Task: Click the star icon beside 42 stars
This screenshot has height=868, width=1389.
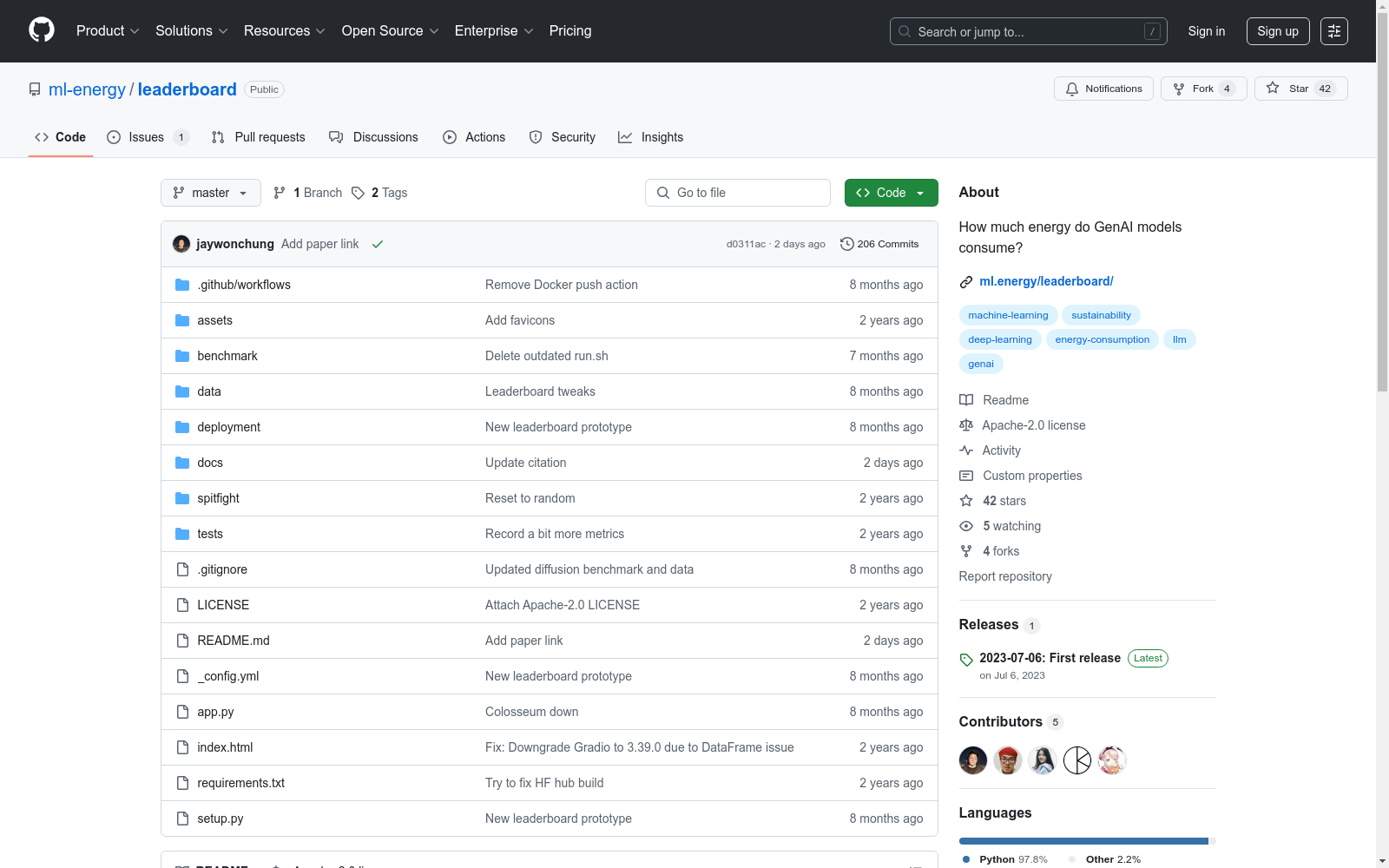Action: tap(966, 501)
